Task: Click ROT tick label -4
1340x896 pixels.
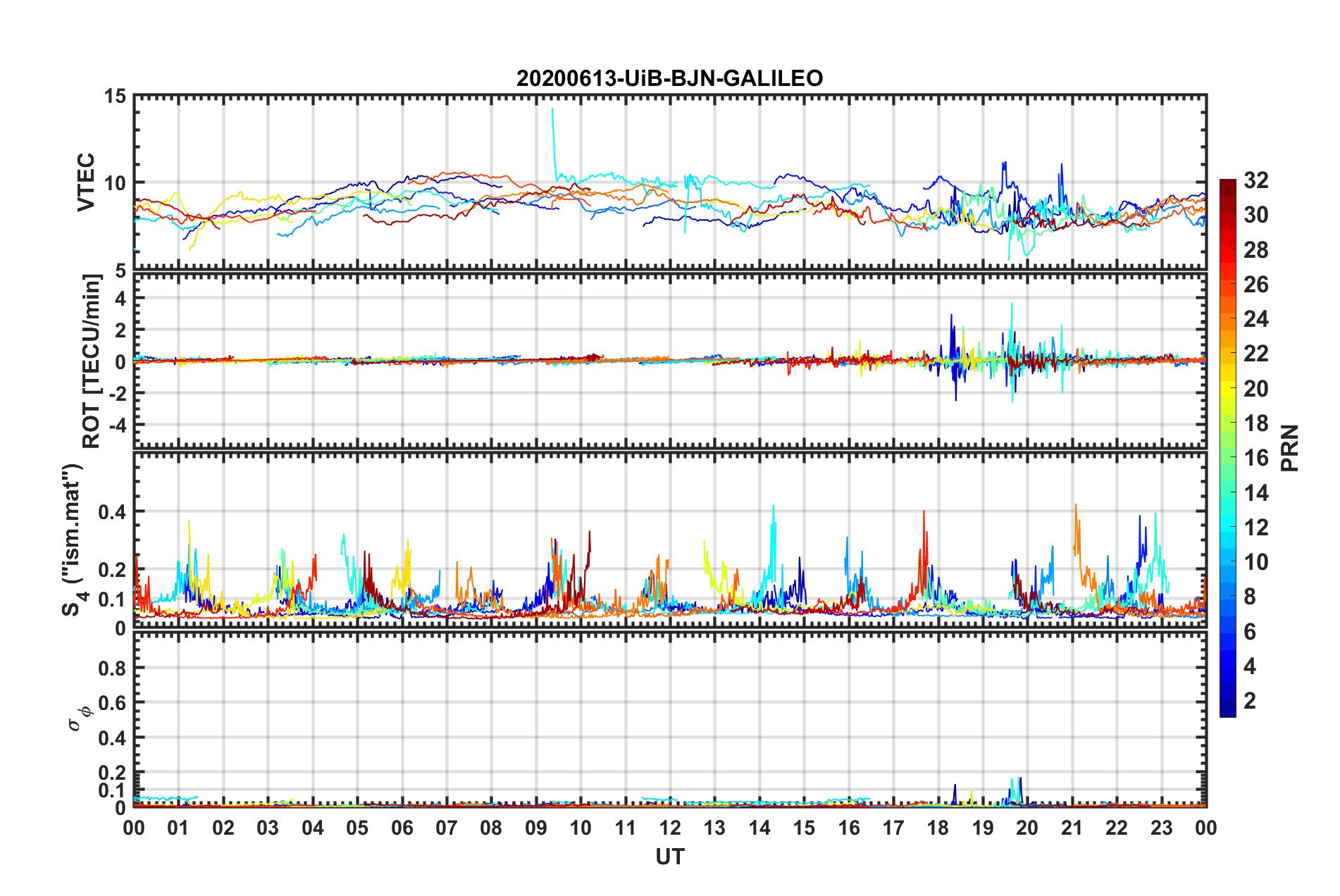Action: click(x=118, y=425)
